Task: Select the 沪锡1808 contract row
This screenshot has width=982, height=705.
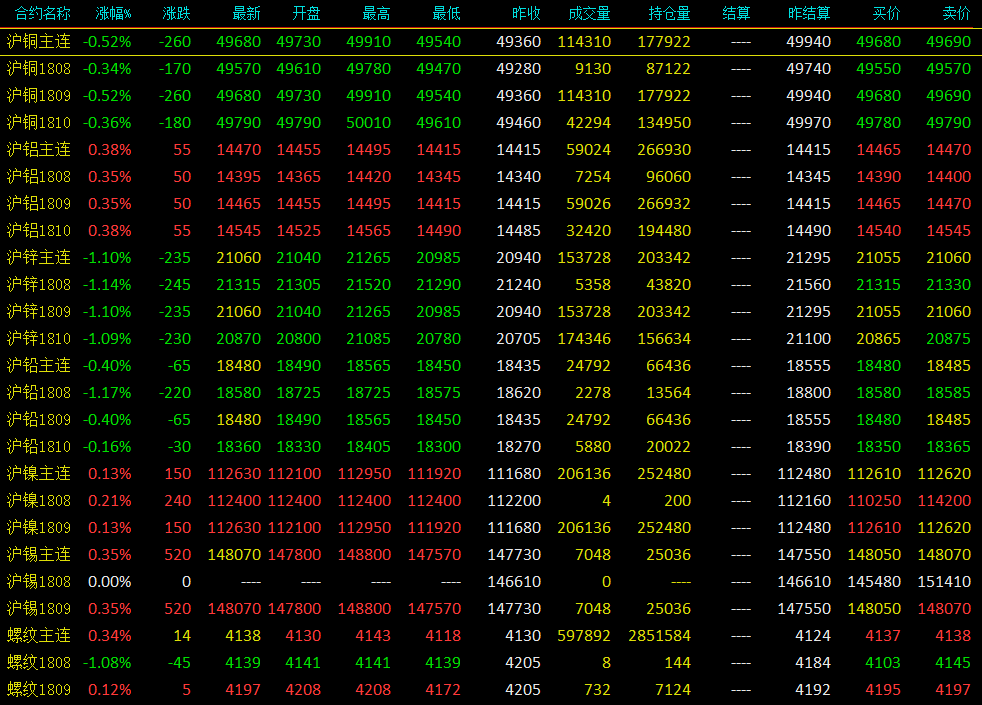Action: (491, 581)
